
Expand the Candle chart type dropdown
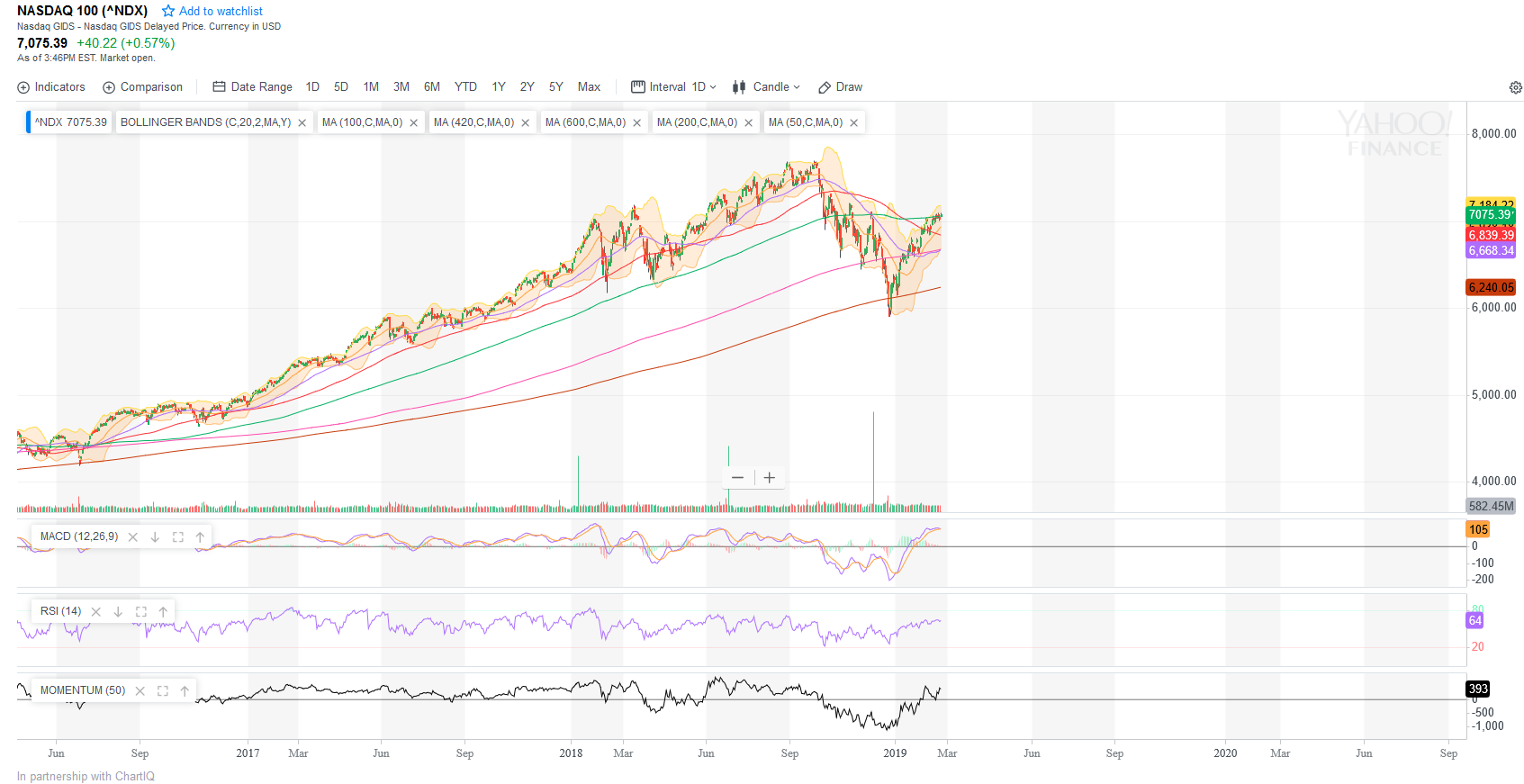point(766,87)
